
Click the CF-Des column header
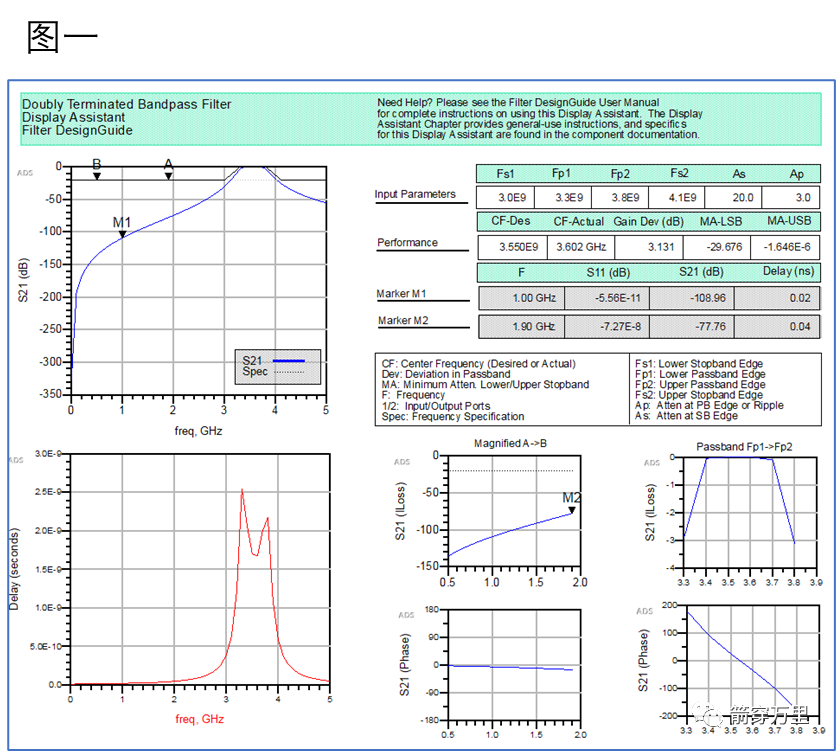(x=511, y=221)
